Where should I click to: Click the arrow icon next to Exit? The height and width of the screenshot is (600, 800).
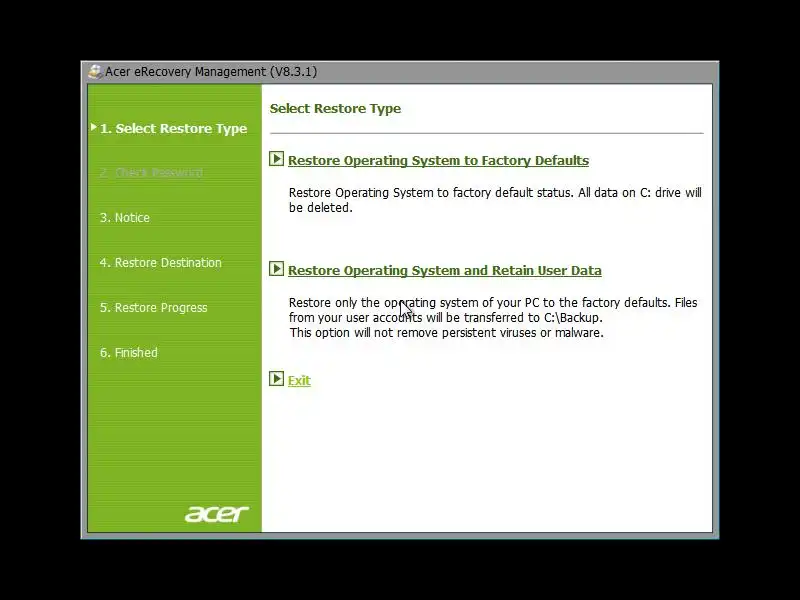(x=277, y=379)
